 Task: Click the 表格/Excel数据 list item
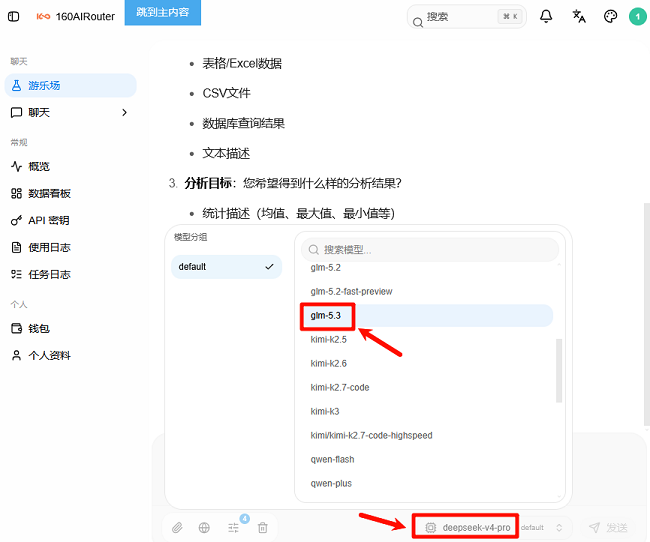point(242,63)
